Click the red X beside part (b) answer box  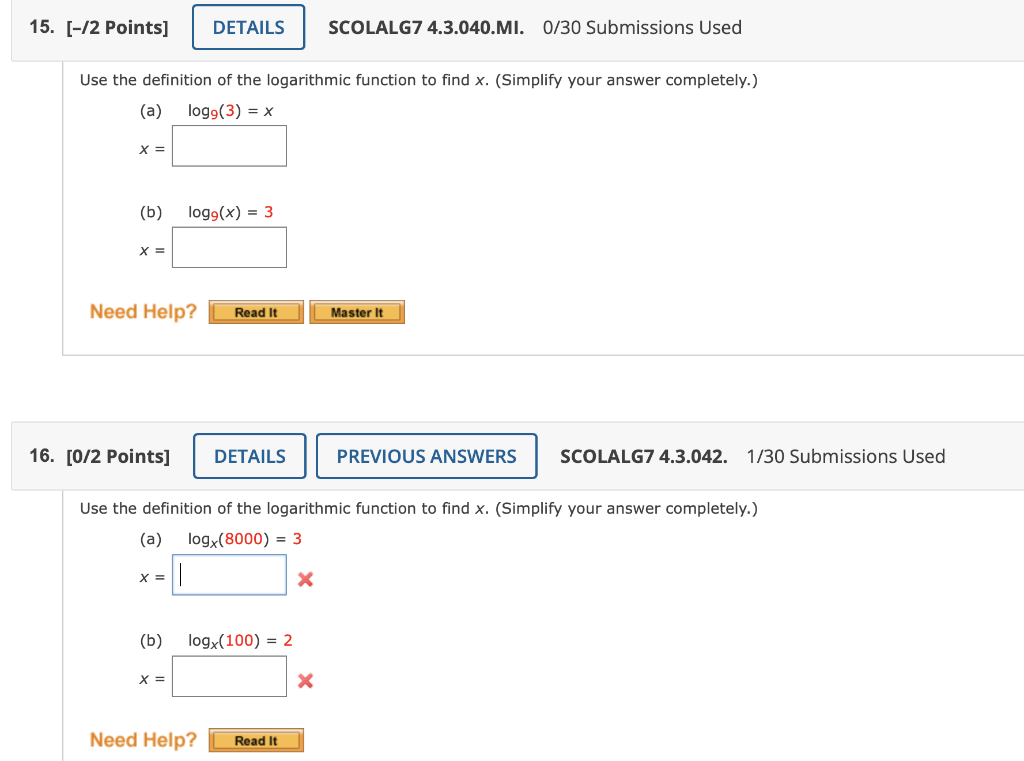point(305,680)
